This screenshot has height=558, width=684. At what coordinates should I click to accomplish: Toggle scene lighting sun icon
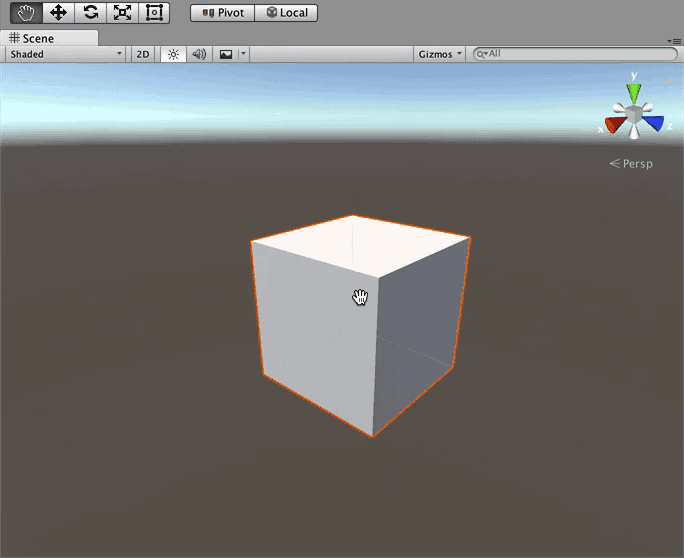click(x=173, y=54)
